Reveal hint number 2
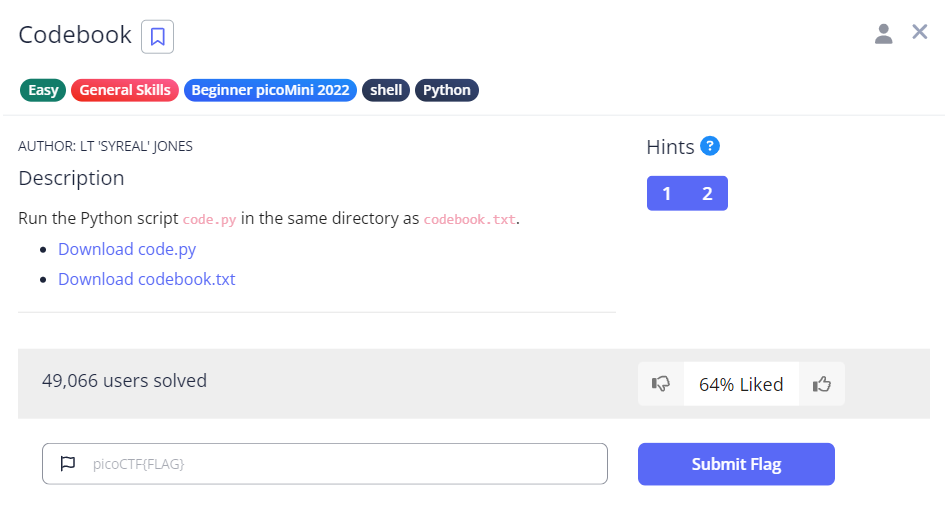 click(707, 194)
